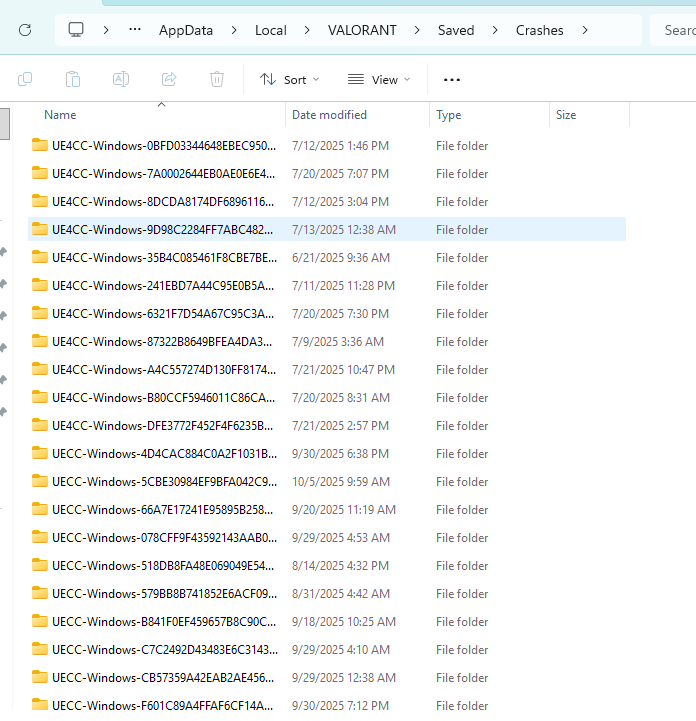Viewport: 696px width, 721px height.
Task: Select folder UECC-Windows-C7C2492D43483E6C3143...
Action: (x=327, y=650)
